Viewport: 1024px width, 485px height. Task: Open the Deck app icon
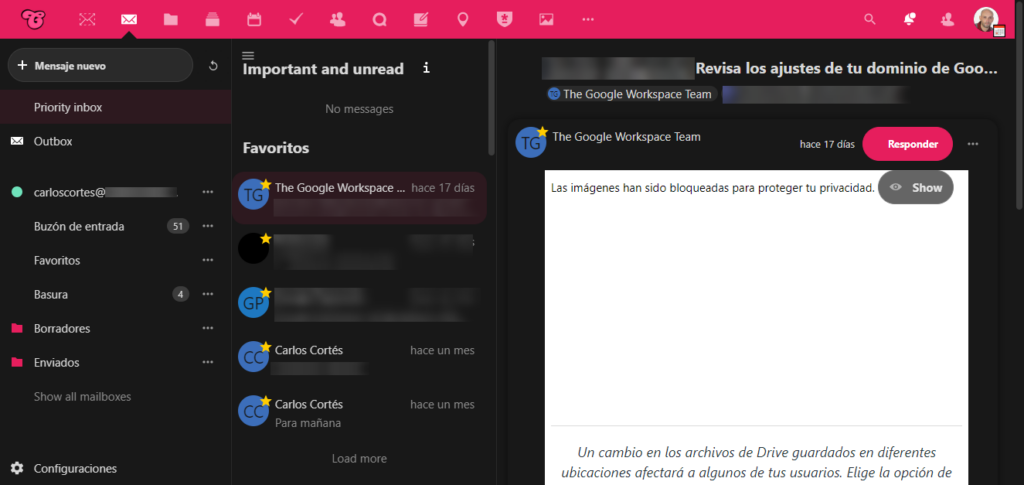(212, 20)
